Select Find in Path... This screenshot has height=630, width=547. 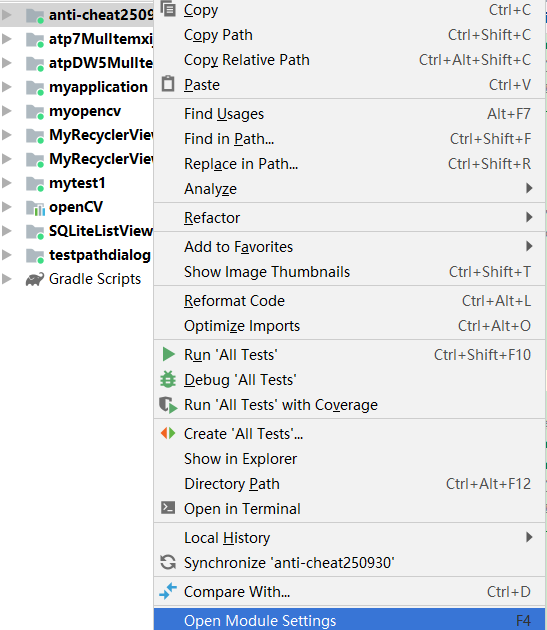349,139
